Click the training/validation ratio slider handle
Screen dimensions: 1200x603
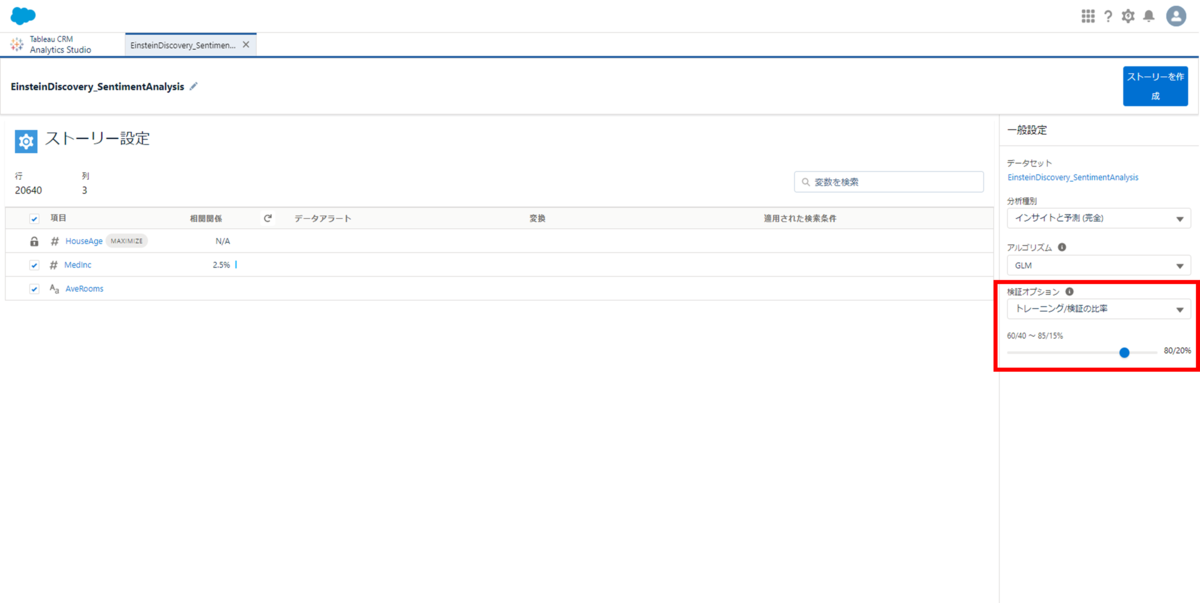tap(1124, 352)
